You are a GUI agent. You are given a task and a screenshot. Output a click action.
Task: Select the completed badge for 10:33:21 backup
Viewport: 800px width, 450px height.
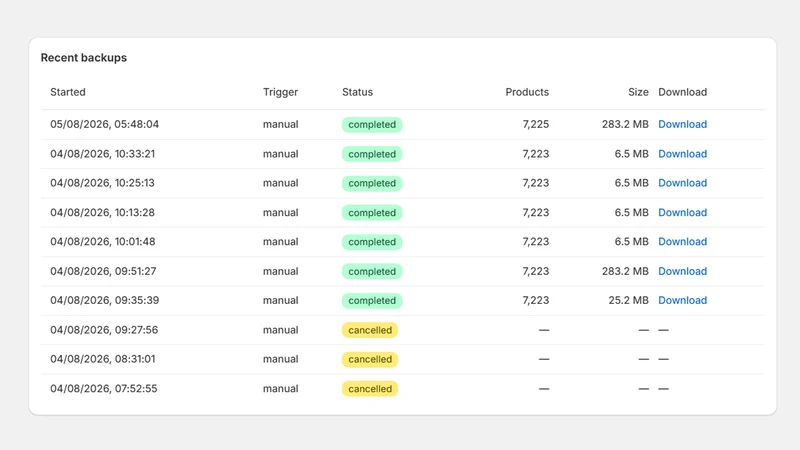(372, 154)
